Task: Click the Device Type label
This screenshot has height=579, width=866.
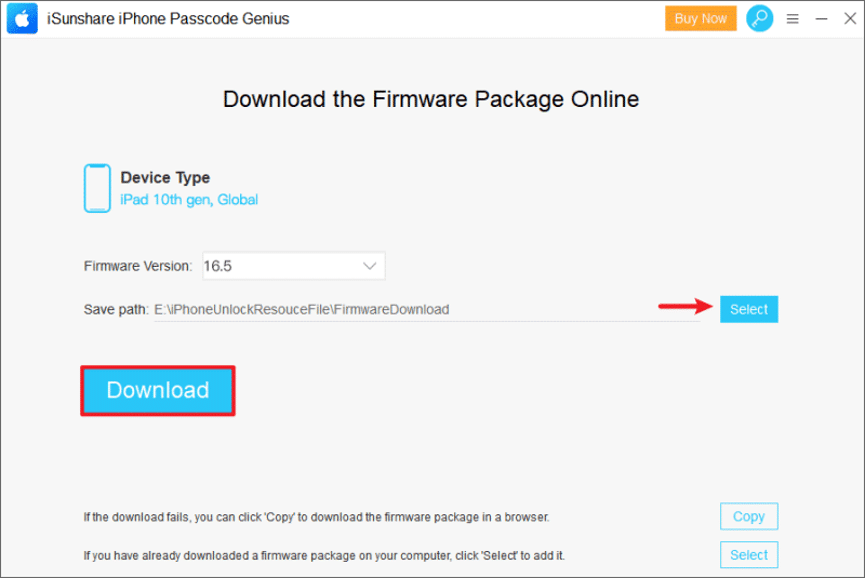Action: [x=165, y=178]
